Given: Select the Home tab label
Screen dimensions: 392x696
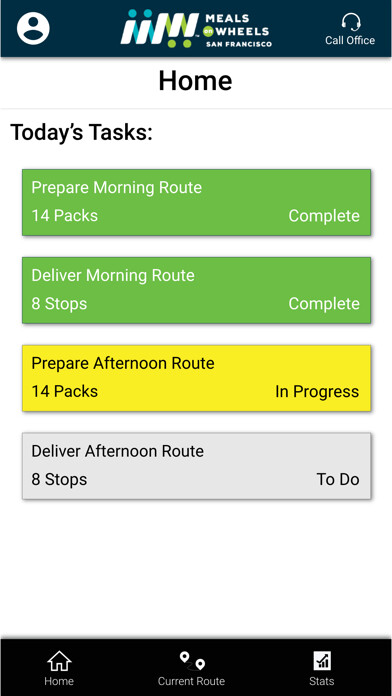Looking at the screenshot, I should pos(59,681).
